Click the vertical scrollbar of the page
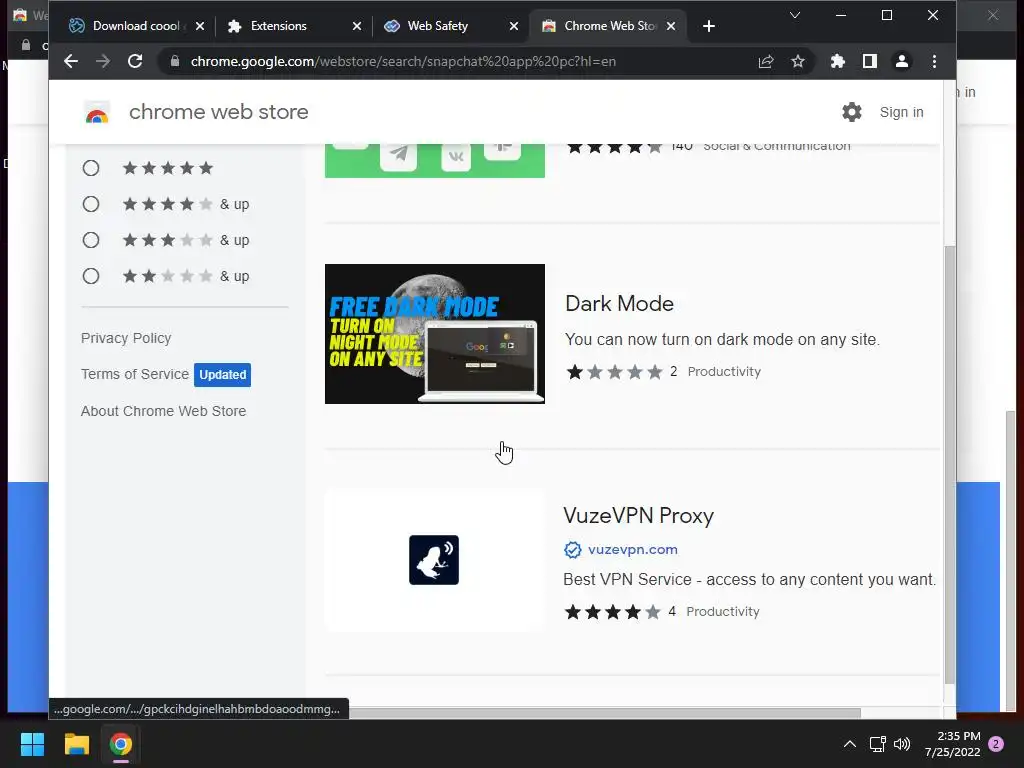The height and width of the screenshot is (768, 1024). coord(950,464)
